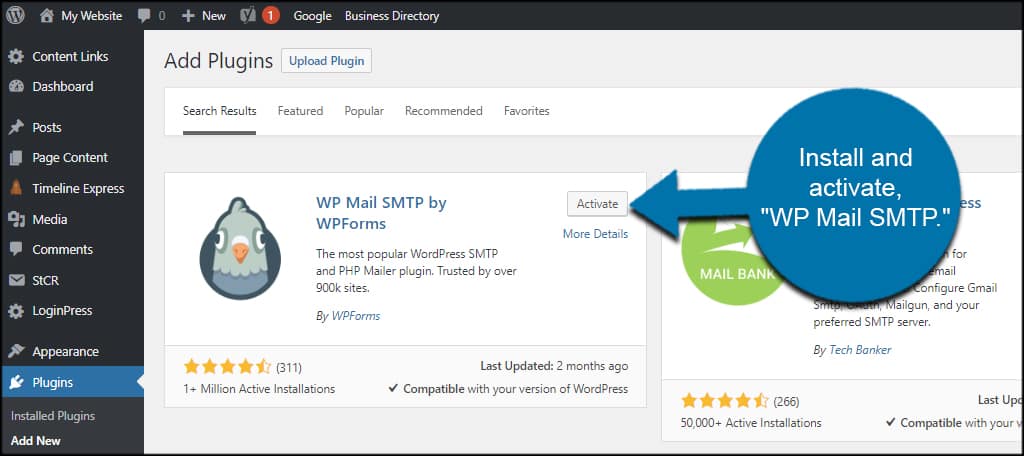Click the WP Mail SMTP pigeon logo

240,248
